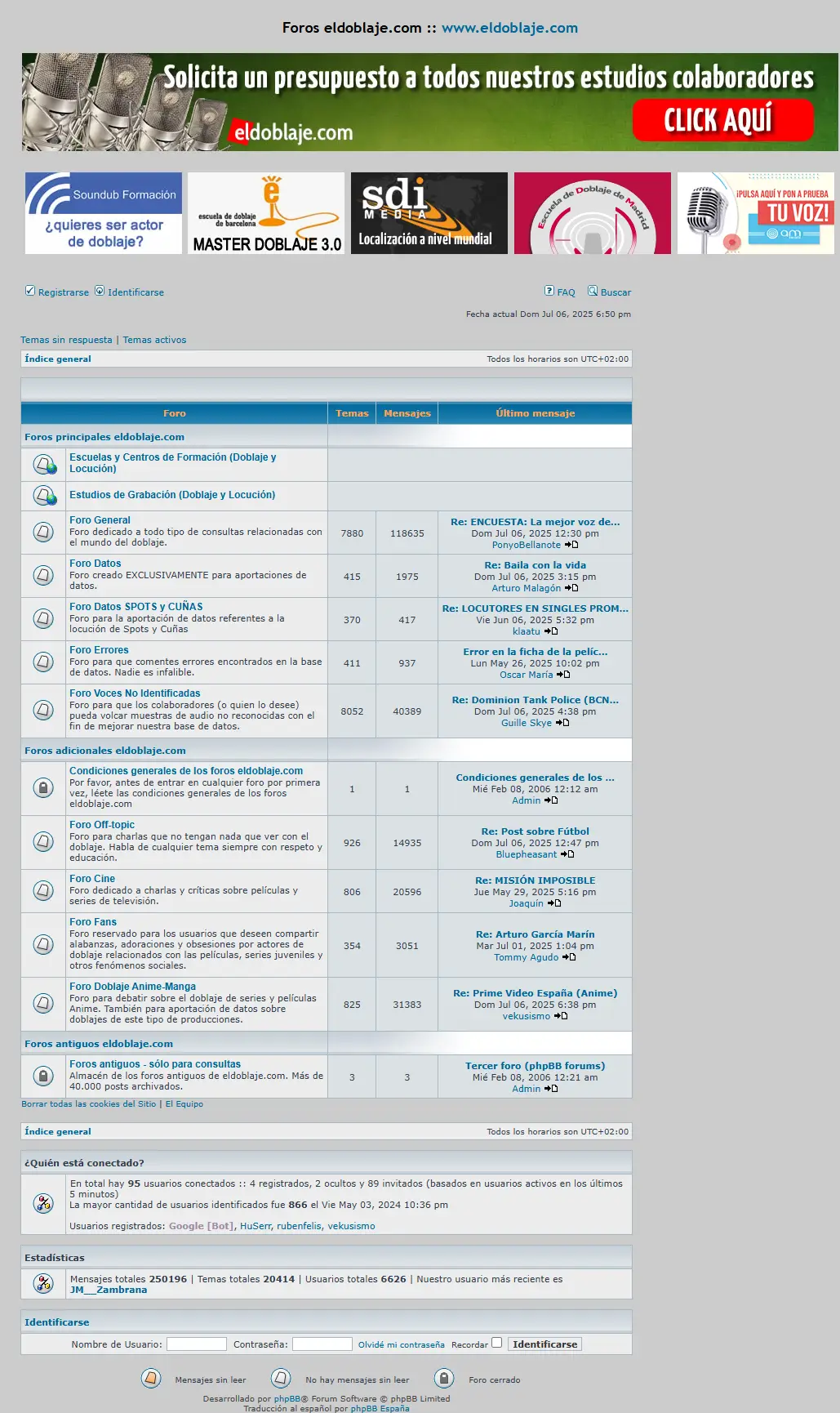Click the Nombre de Usuario field
The height and width of the screenshot is (1413, 840).
(197, 1344)
